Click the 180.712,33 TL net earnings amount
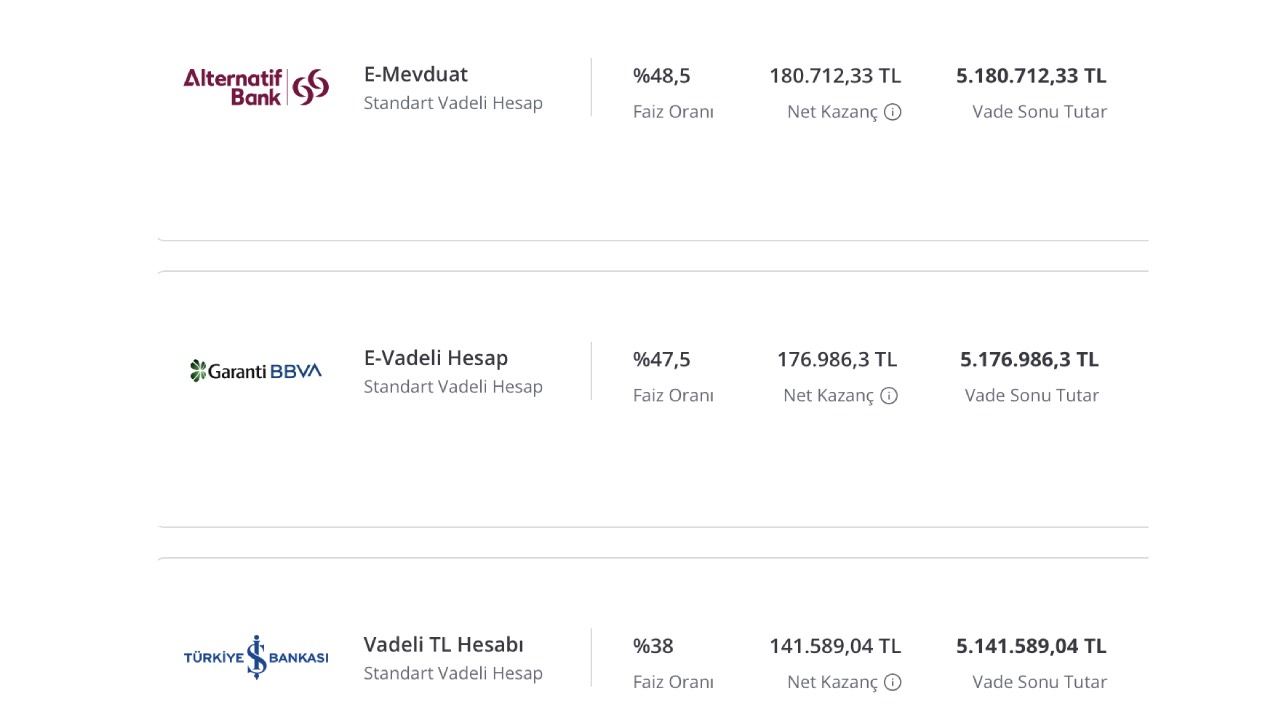Viewport: 1280px width, 720px height. tap(835, 76)
